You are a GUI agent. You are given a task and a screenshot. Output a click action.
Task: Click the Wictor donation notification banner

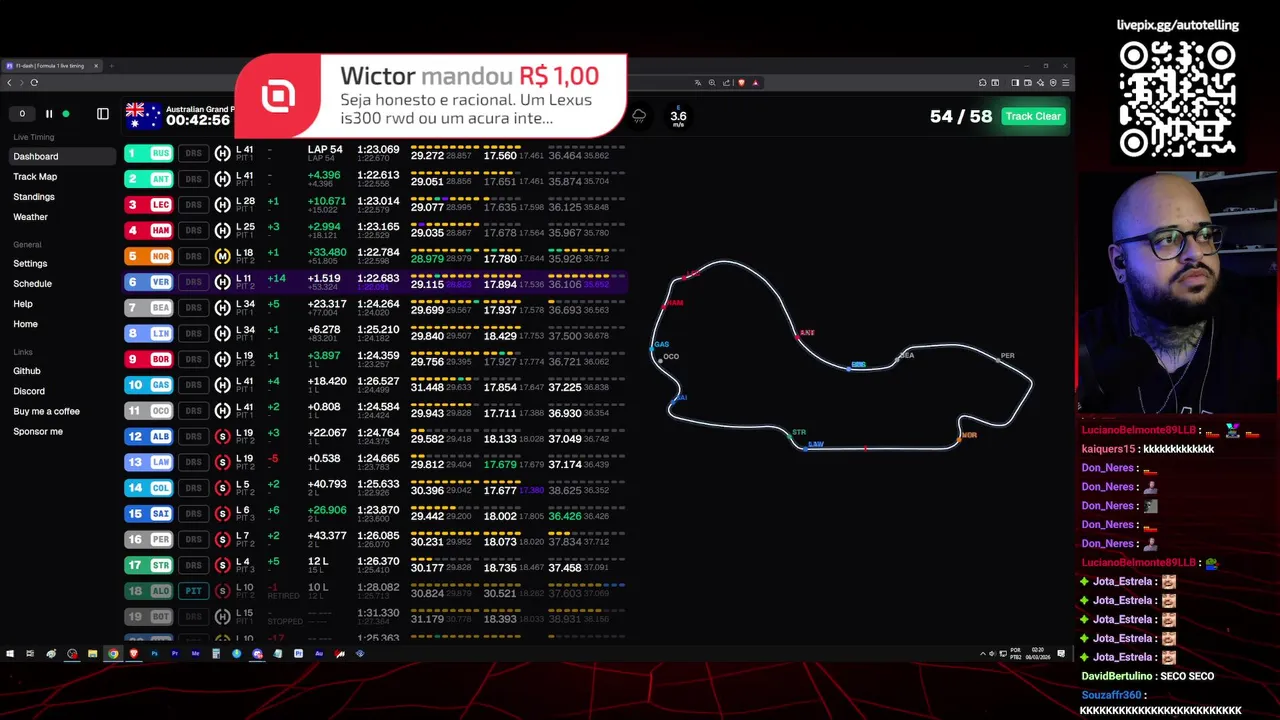[431, 96]
